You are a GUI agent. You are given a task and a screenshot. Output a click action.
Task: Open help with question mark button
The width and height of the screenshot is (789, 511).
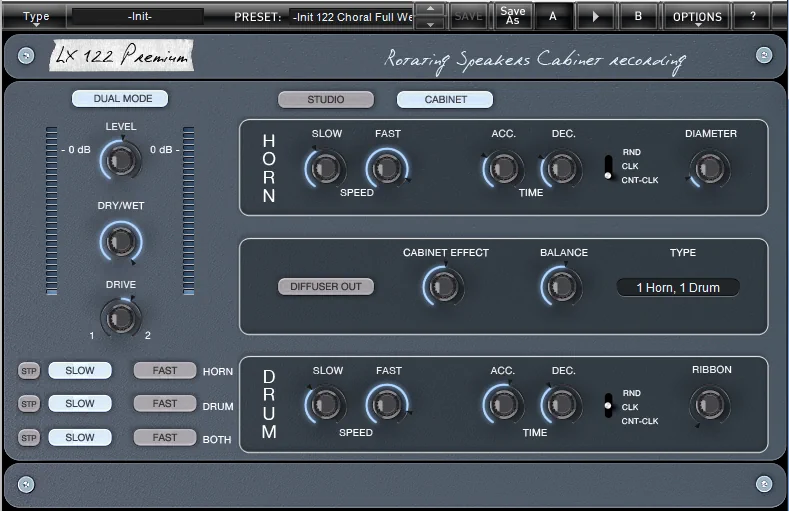(x=753, y=17)
